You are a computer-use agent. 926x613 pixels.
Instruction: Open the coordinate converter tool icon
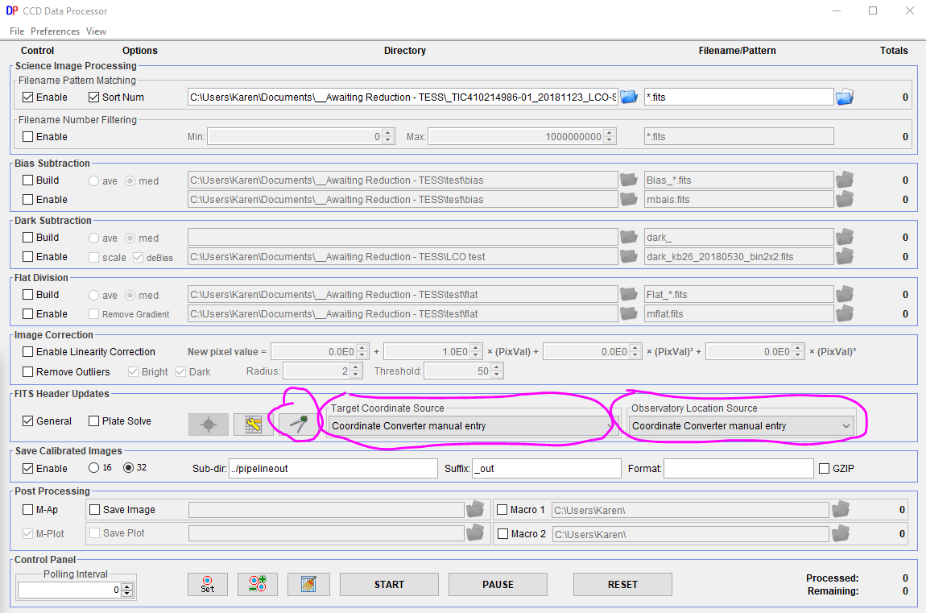point(299,425)
